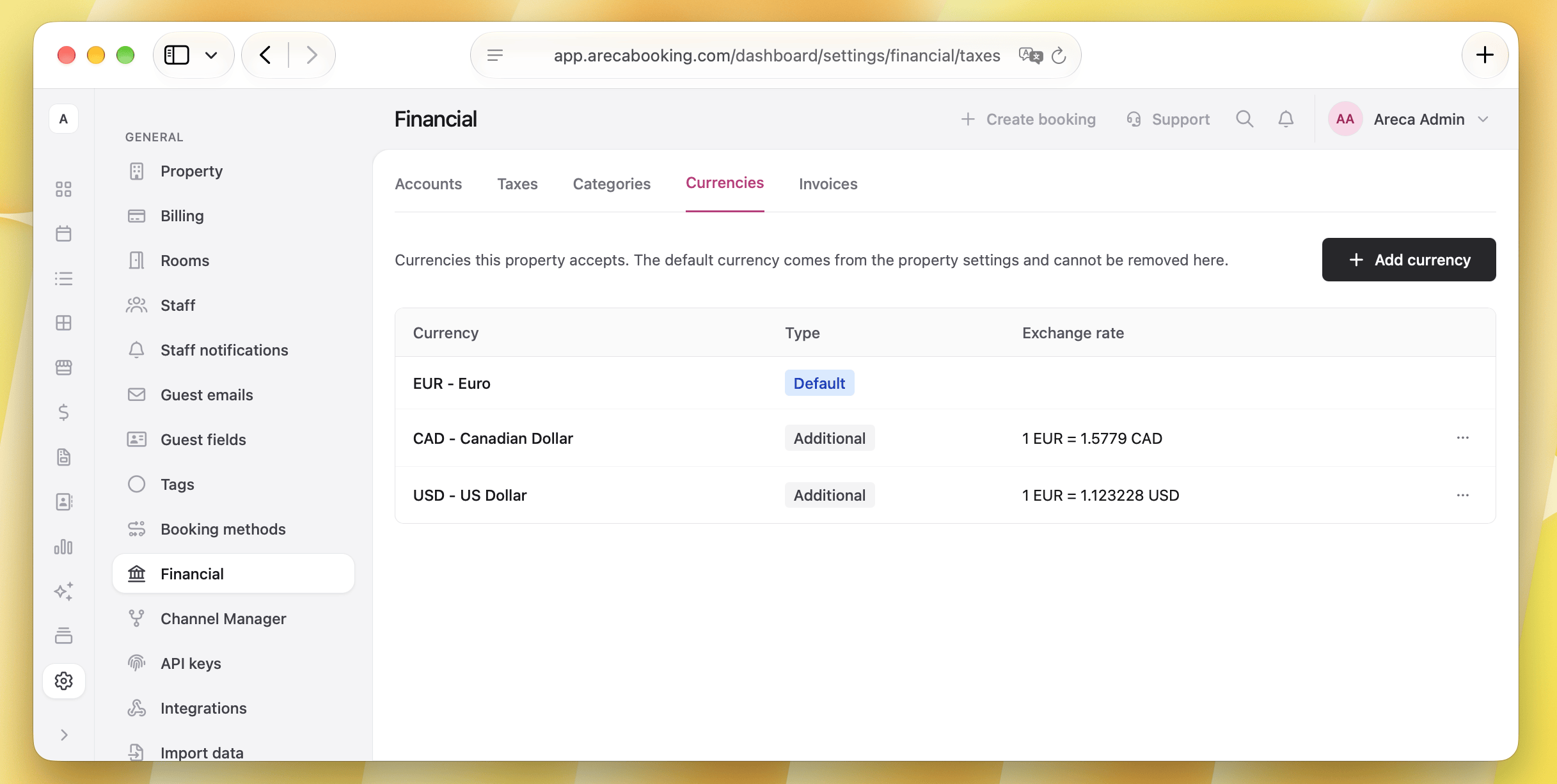This screenshot has width=1557, height=784.
Task: Click the dollar sign icon in left rail
Action: click(x=63, y=412)
